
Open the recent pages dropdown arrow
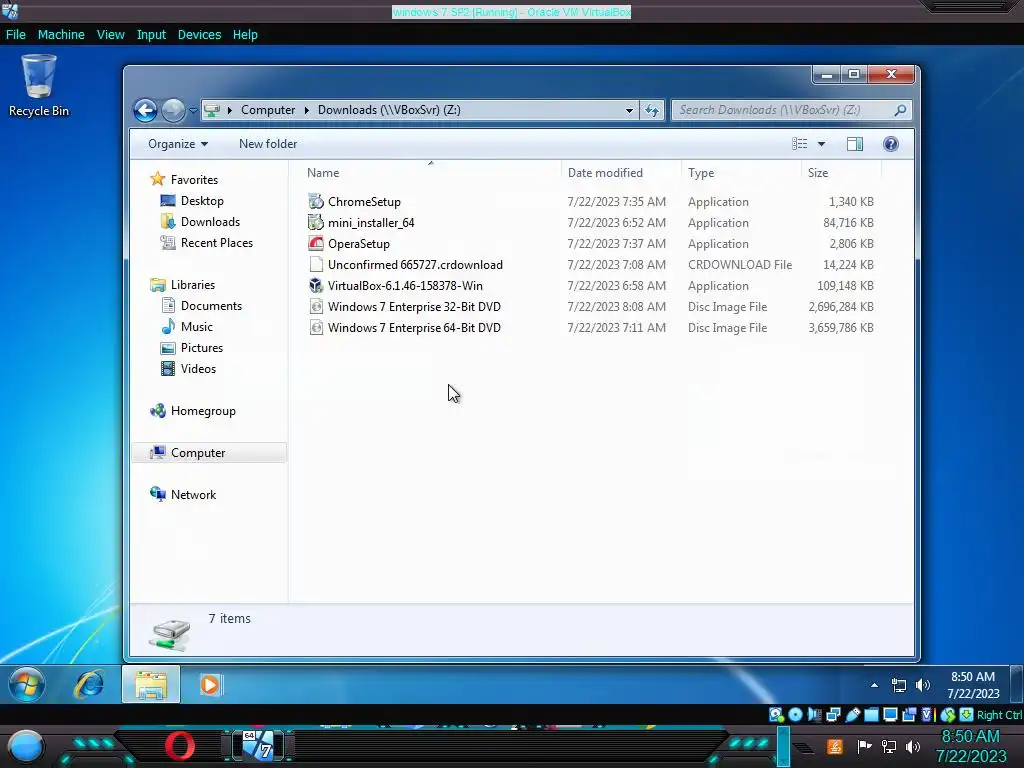click(x=193, y=110)
